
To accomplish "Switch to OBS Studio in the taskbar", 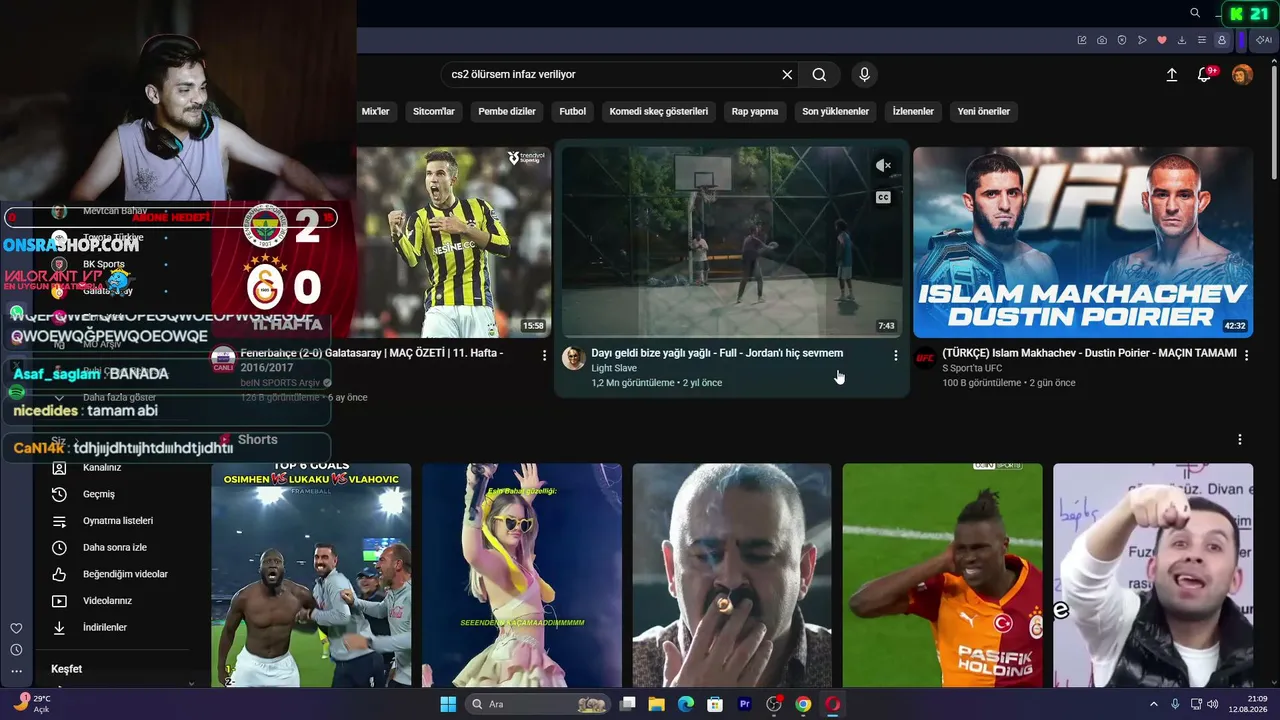I will (773, 704).
